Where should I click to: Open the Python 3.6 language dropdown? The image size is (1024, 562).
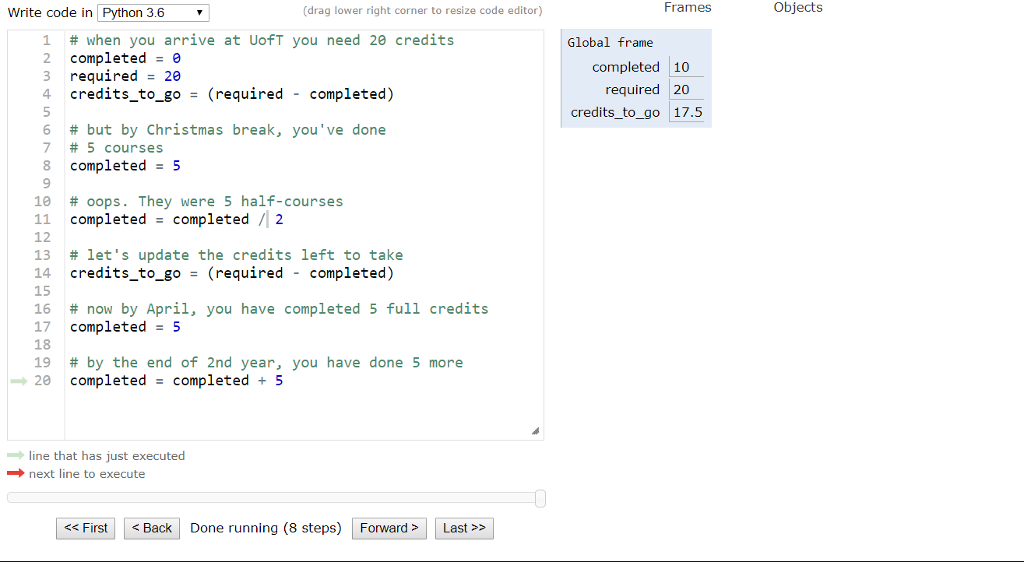tap(153, 12)
